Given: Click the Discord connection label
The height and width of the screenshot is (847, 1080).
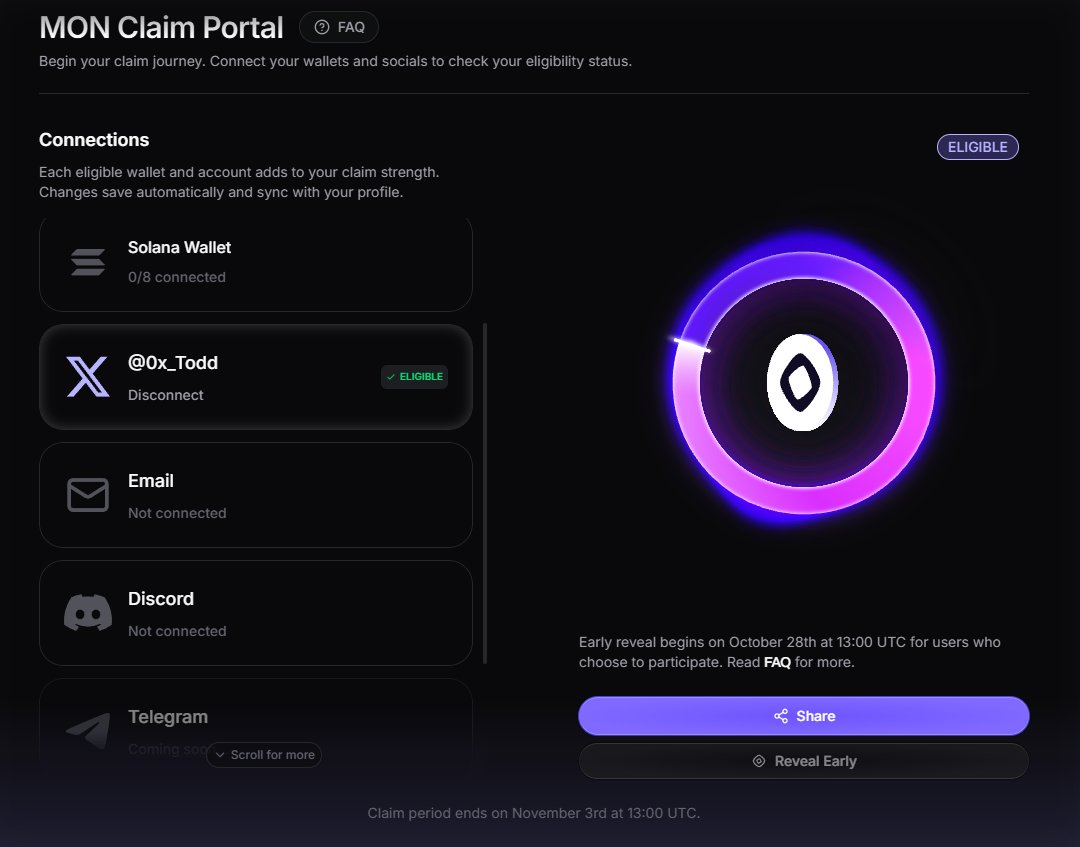Looking at the screenshot, I should 161,599.
